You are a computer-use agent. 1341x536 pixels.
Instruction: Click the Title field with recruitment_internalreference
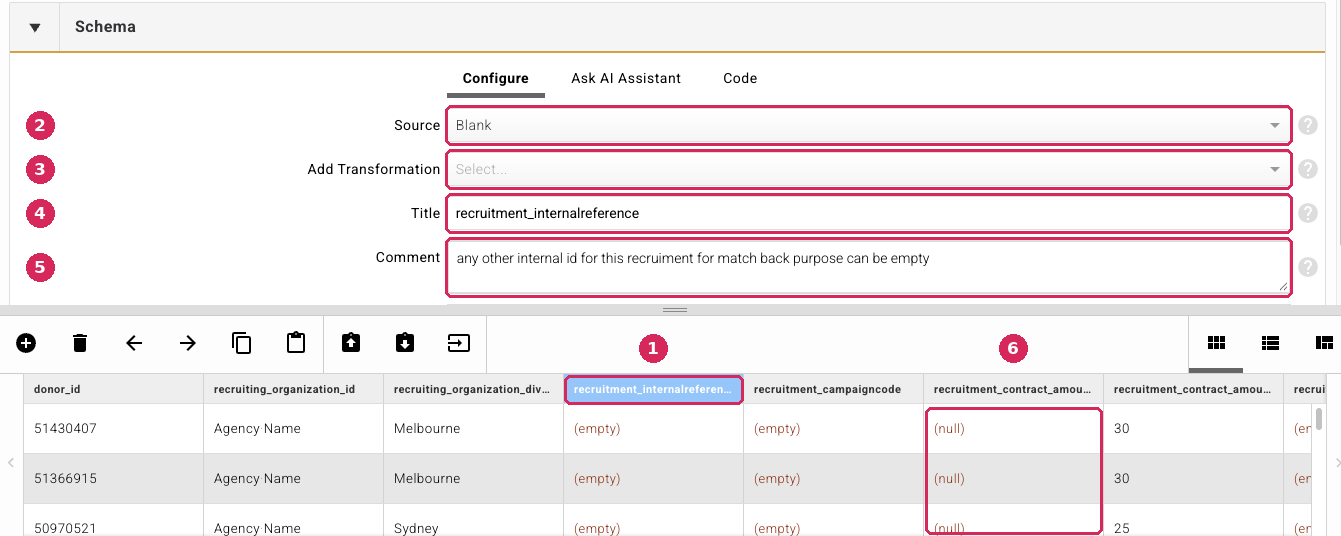point(868,213)
